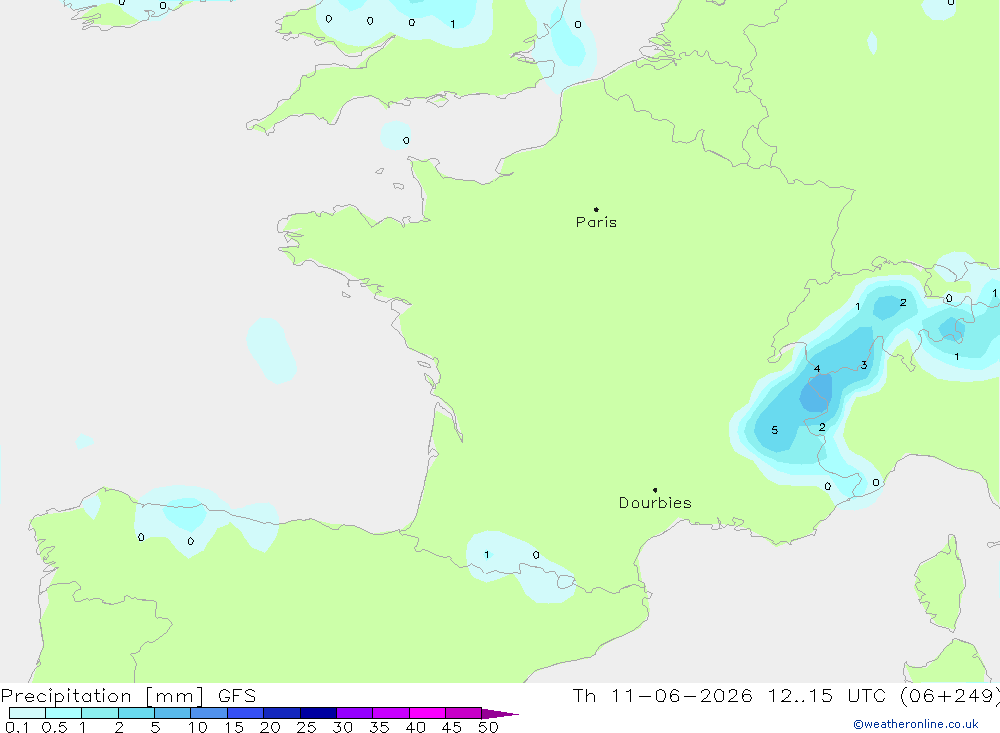This screenshot has height=733, width=1000.
Task: Pick the 35–40 mm legend swatch
Action: pos(390,713)
